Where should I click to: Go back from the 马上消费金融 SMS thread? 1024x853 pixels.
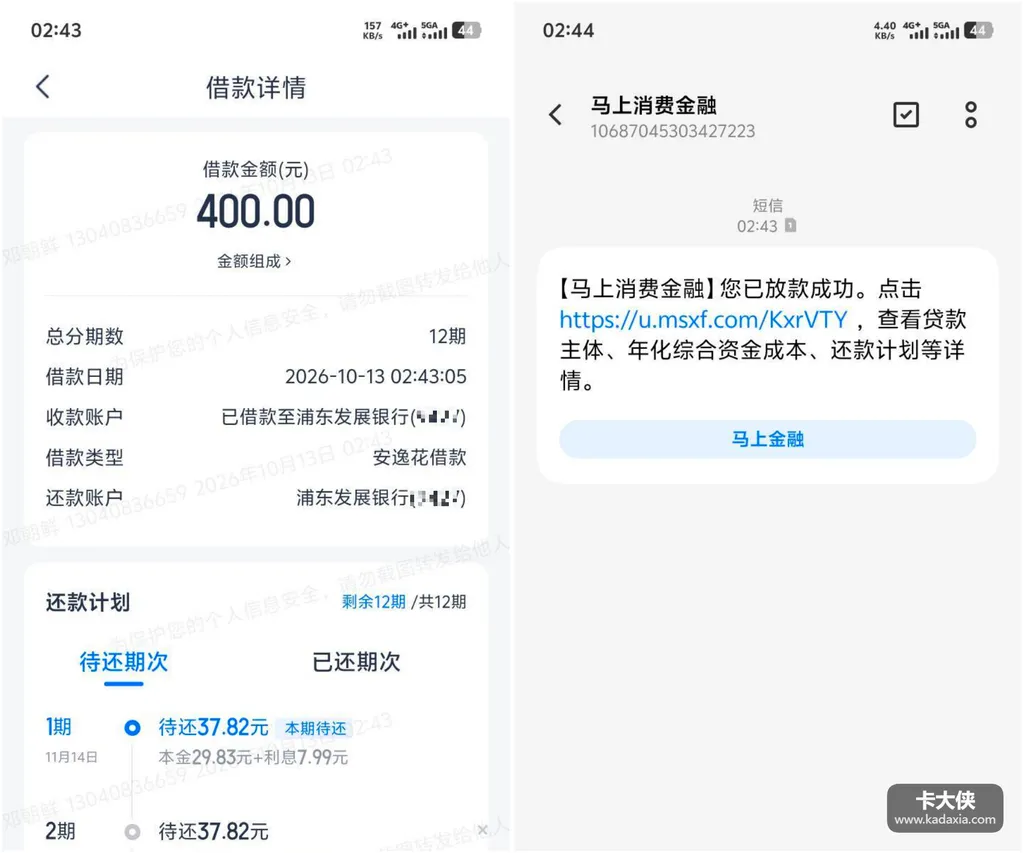tap(555, 115)
